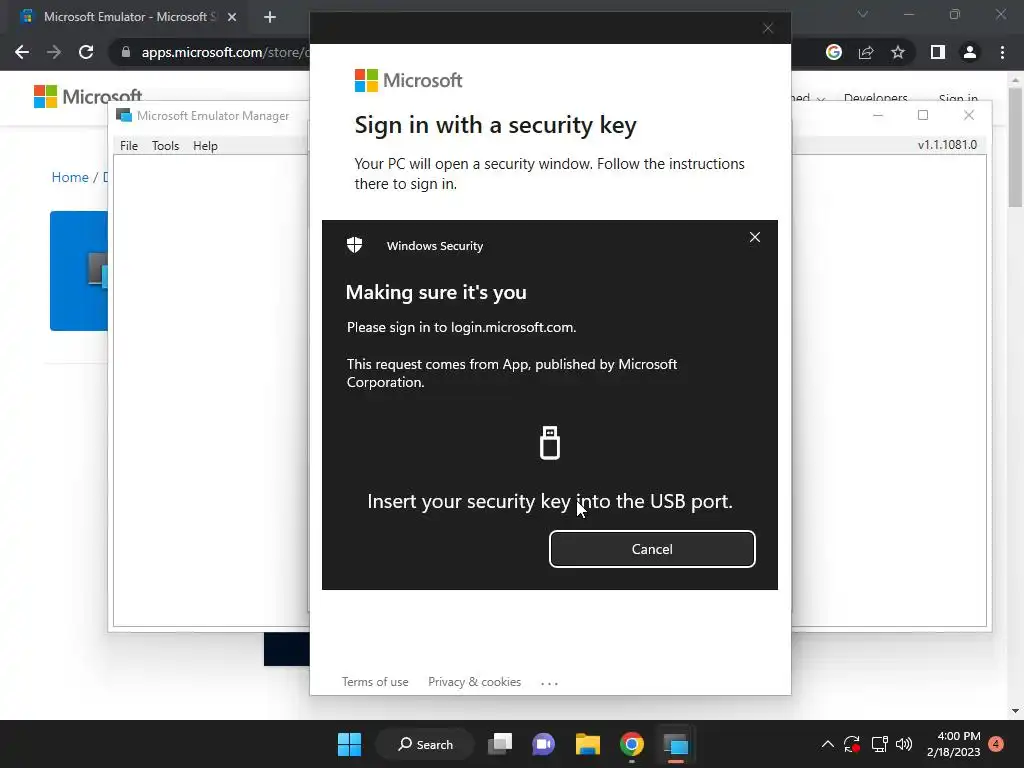Image resolution: width=1024 pixels, height=768 pixels.
Task: Click the Emulator Manager title bar icon
Action: point(123,116)
